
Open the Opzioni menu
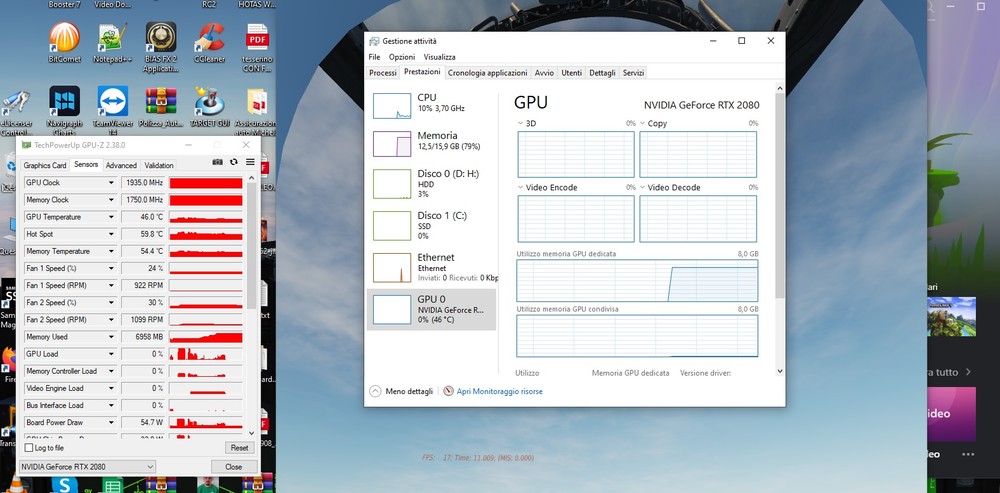402,57
